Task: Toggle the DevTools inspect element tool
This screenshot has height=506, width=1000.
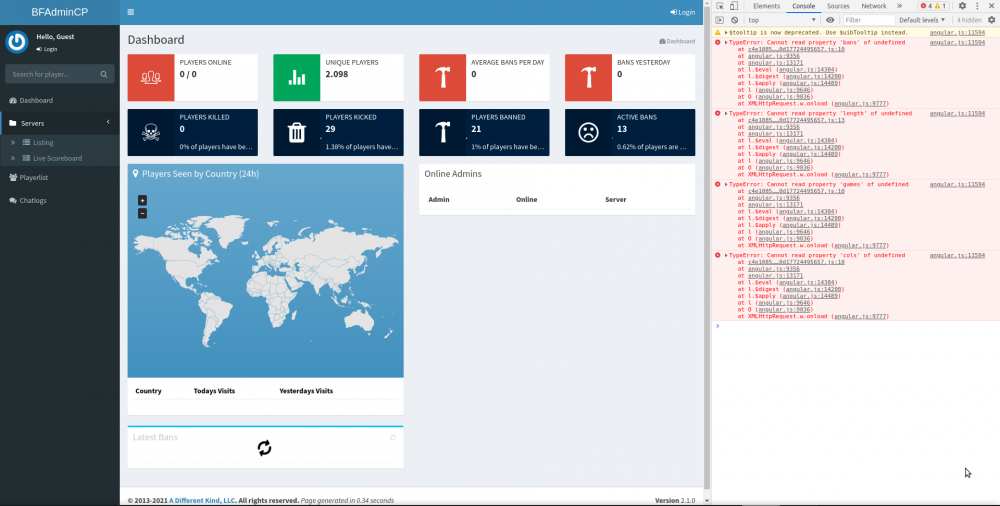Action: 720,6
